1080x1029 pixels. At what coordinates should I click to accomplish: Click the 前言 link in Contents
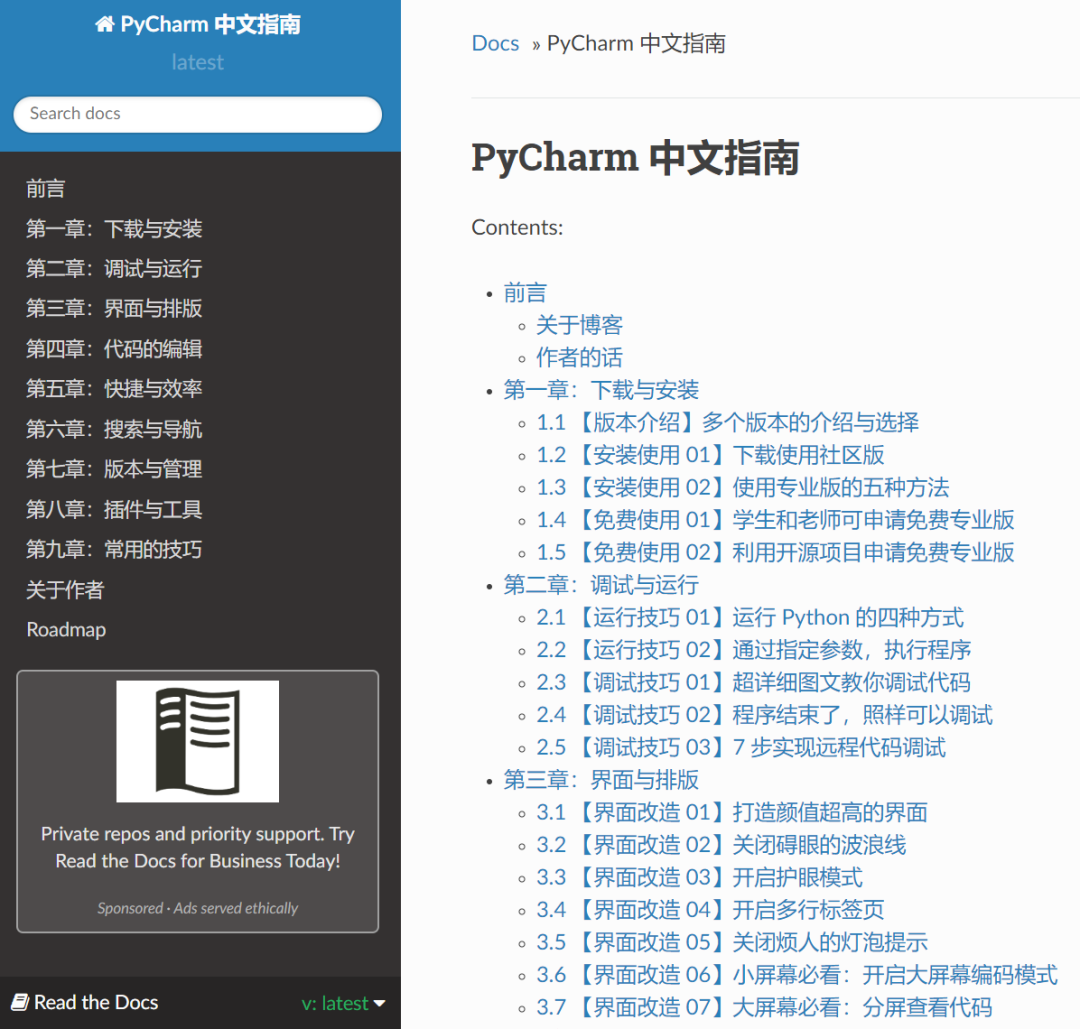pos(525,293)
